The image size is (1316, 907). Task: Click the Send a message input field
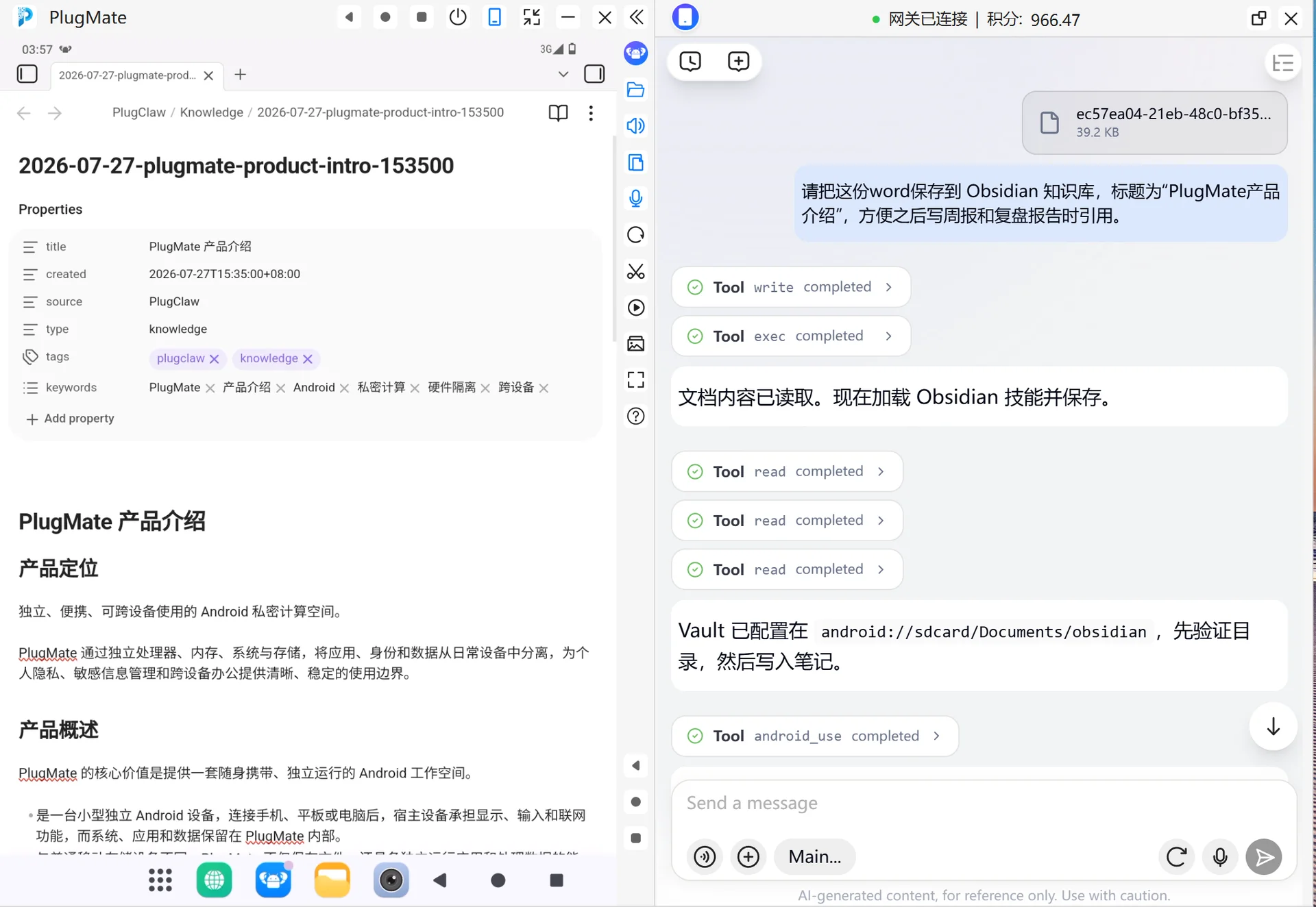tap(984, 804)
